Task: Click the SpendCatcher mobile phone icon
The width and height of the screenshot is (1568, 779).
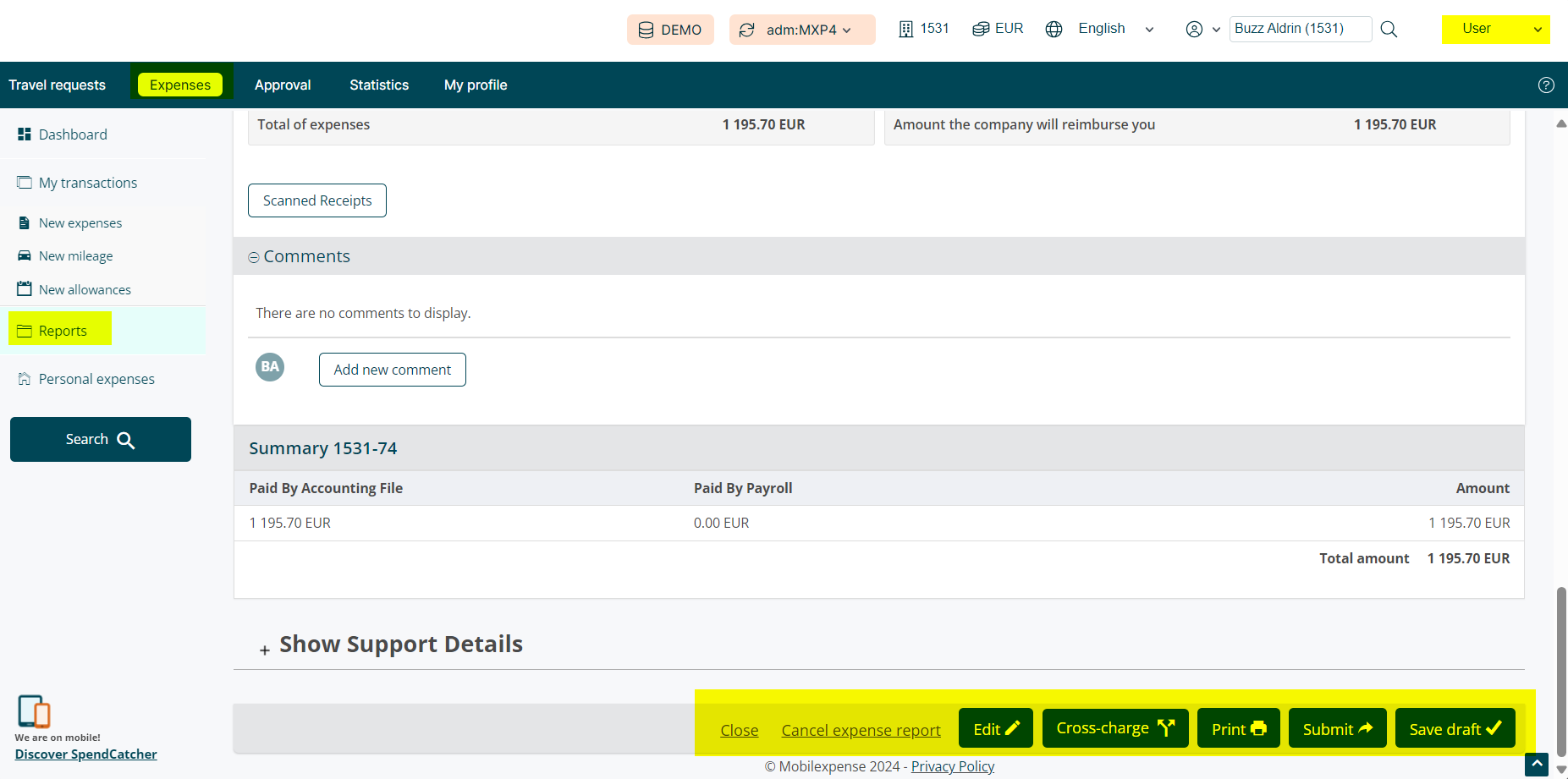Action: point(34,711)
